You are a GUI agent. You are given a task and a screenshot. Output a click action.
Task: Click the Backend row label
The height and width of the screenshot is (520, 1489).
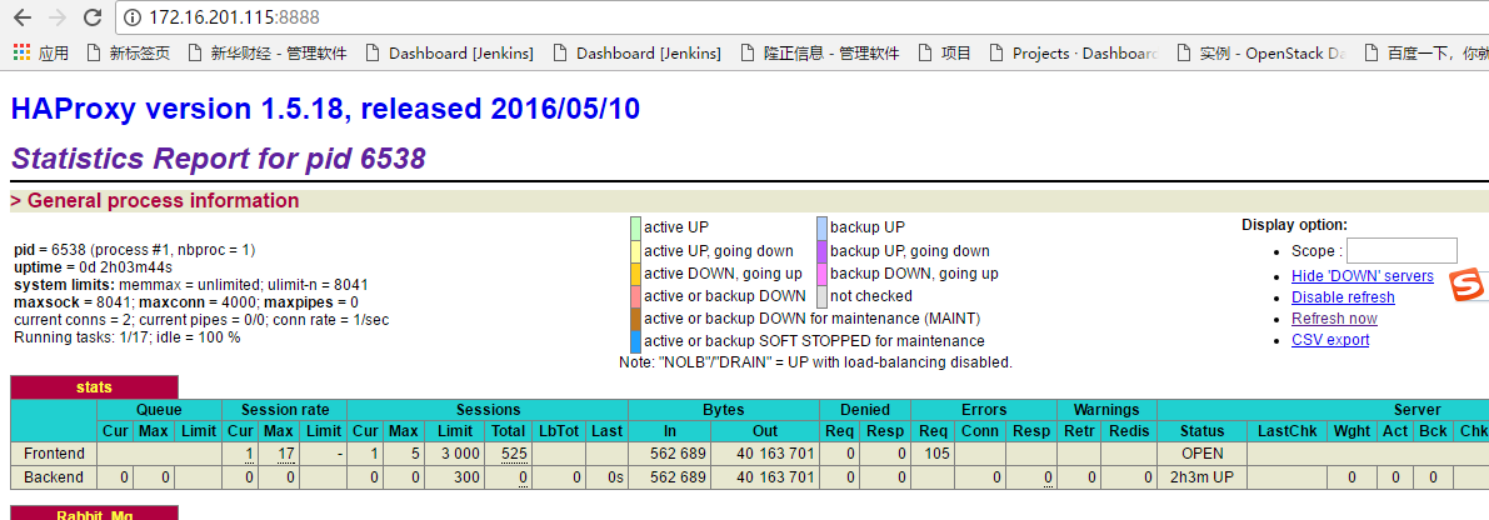[54, 477]
